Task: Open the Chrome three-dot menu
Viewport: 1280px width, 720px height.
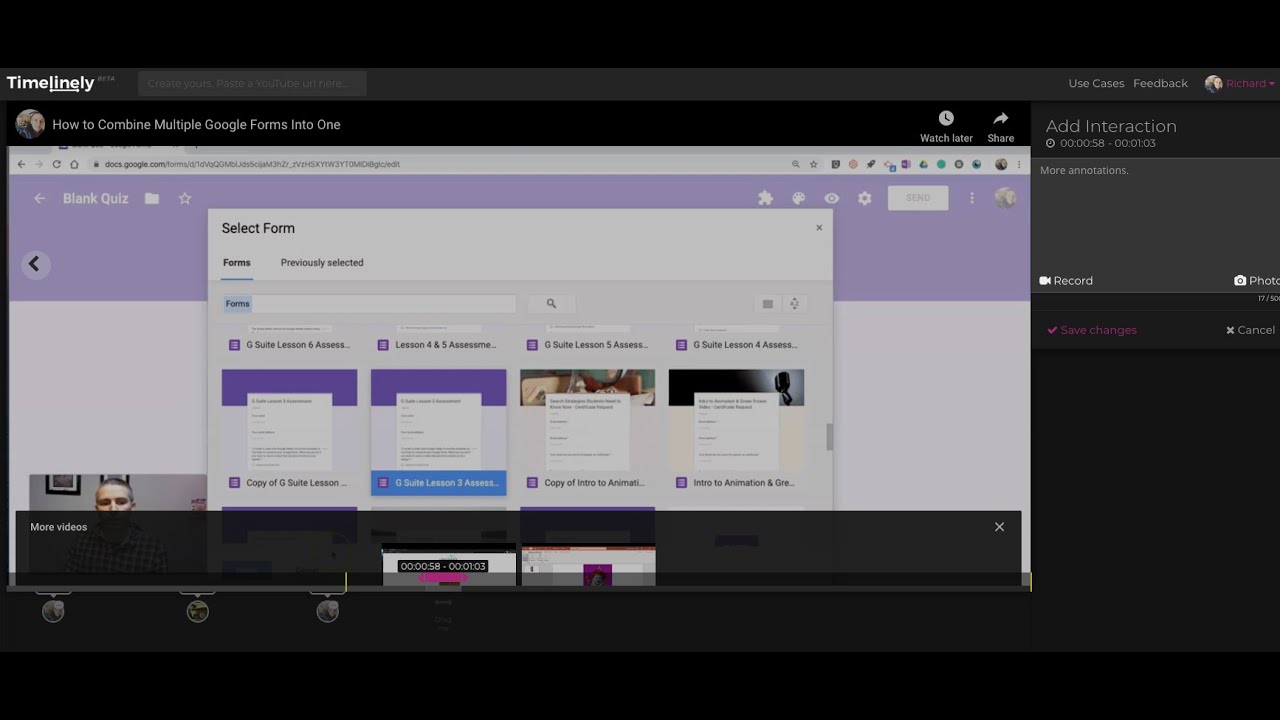Action: tap(1019, 164)
